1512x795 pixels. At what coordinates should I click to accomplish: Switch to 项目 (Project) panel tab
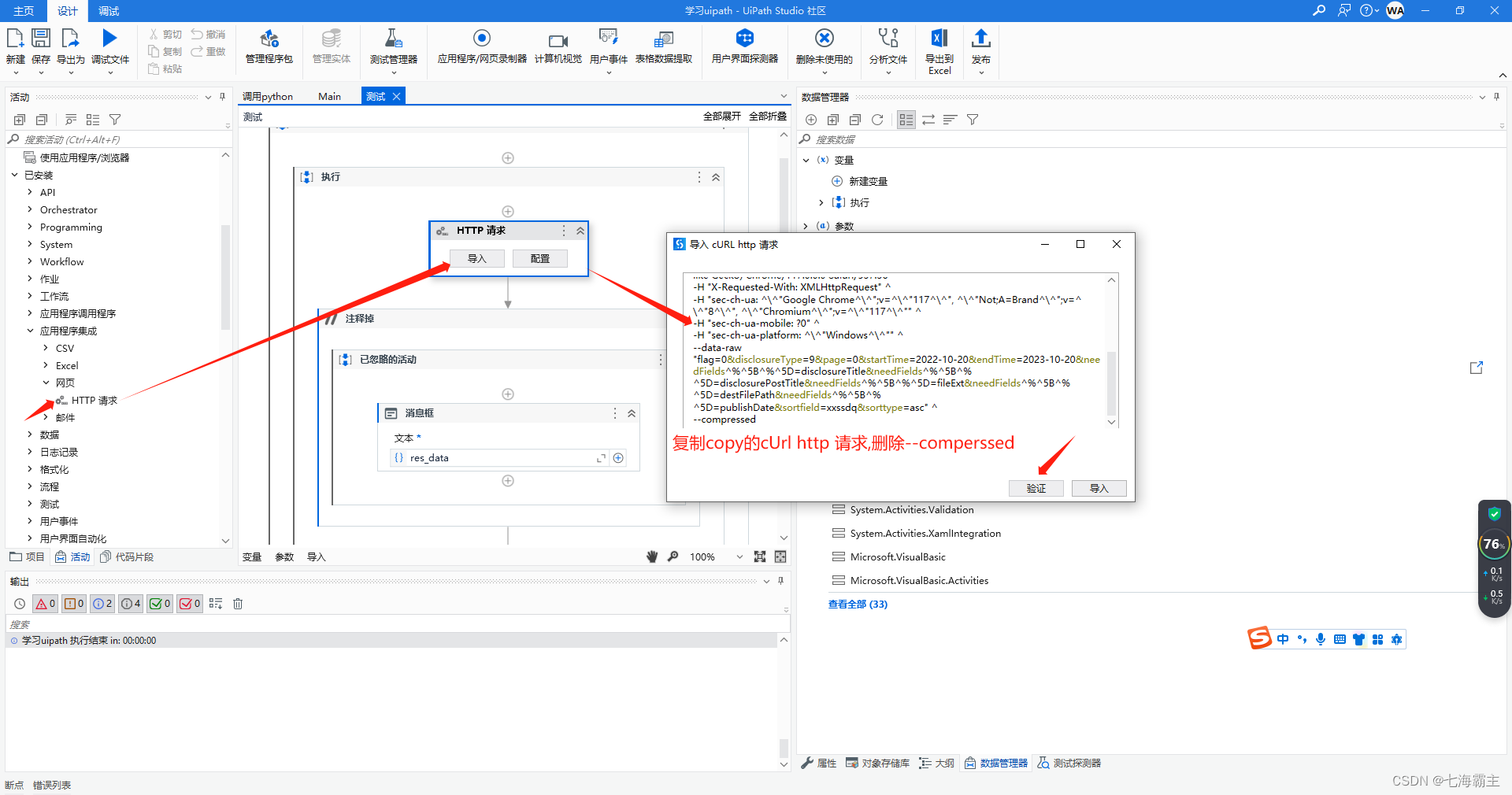28,556
